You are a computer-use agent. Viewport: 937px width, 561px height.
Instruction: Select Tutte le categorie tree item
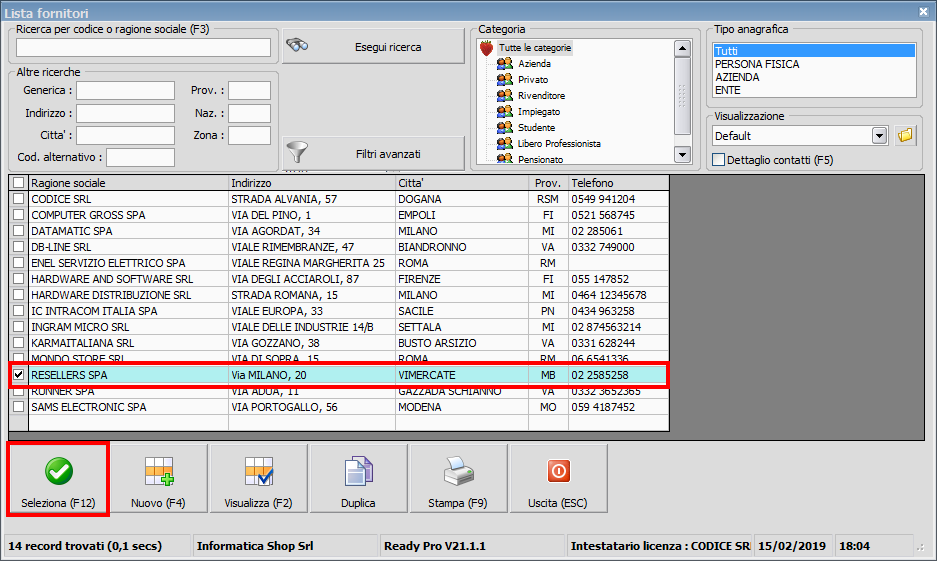pos(535,48)
